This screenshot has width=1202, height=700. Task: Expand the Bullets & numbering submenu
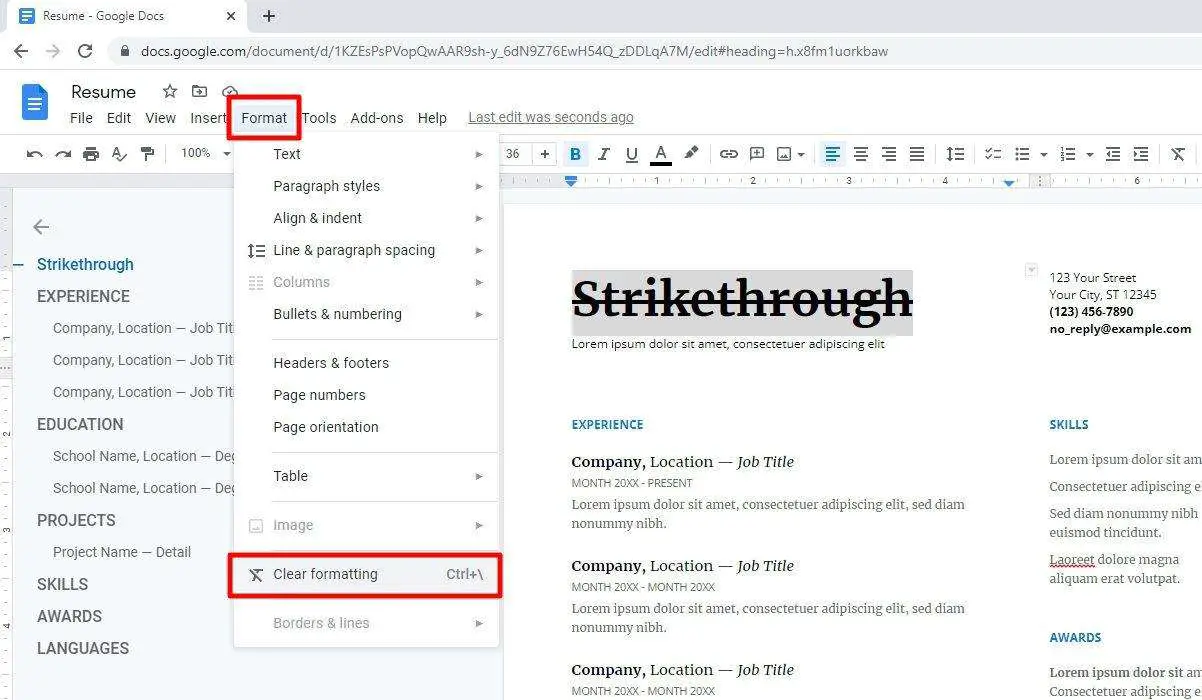pyautogui.click(x=366, y=314)
